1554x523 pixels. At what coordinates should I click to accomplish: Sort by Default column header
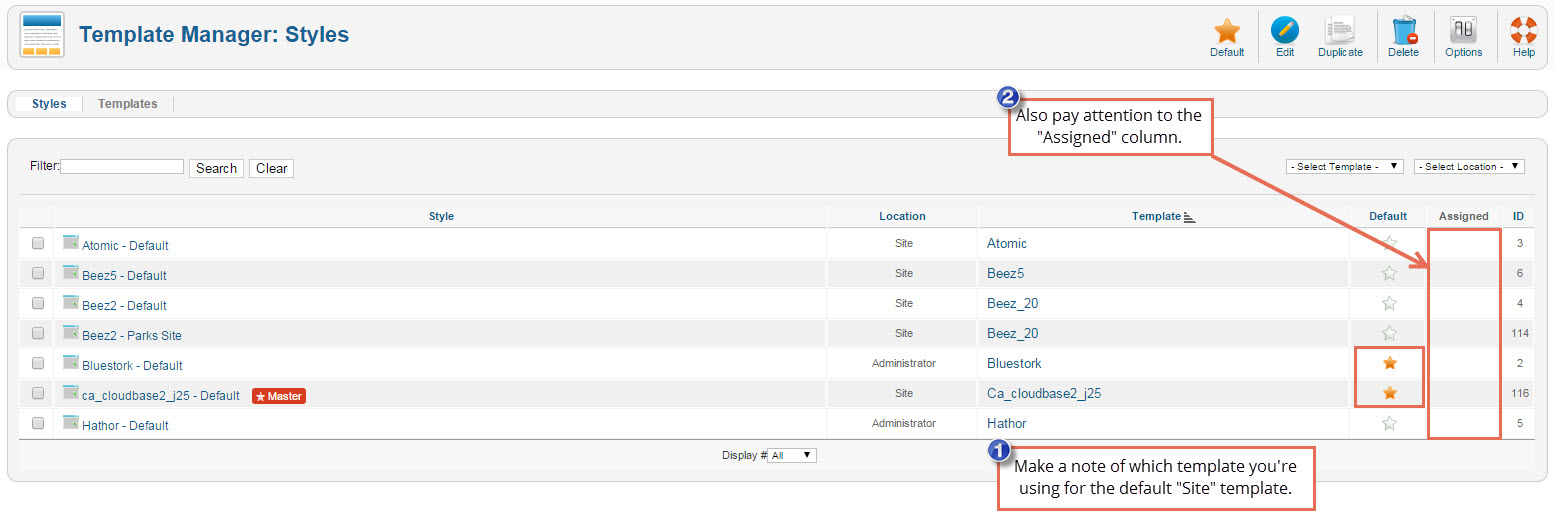click(x=1388, y=216)
